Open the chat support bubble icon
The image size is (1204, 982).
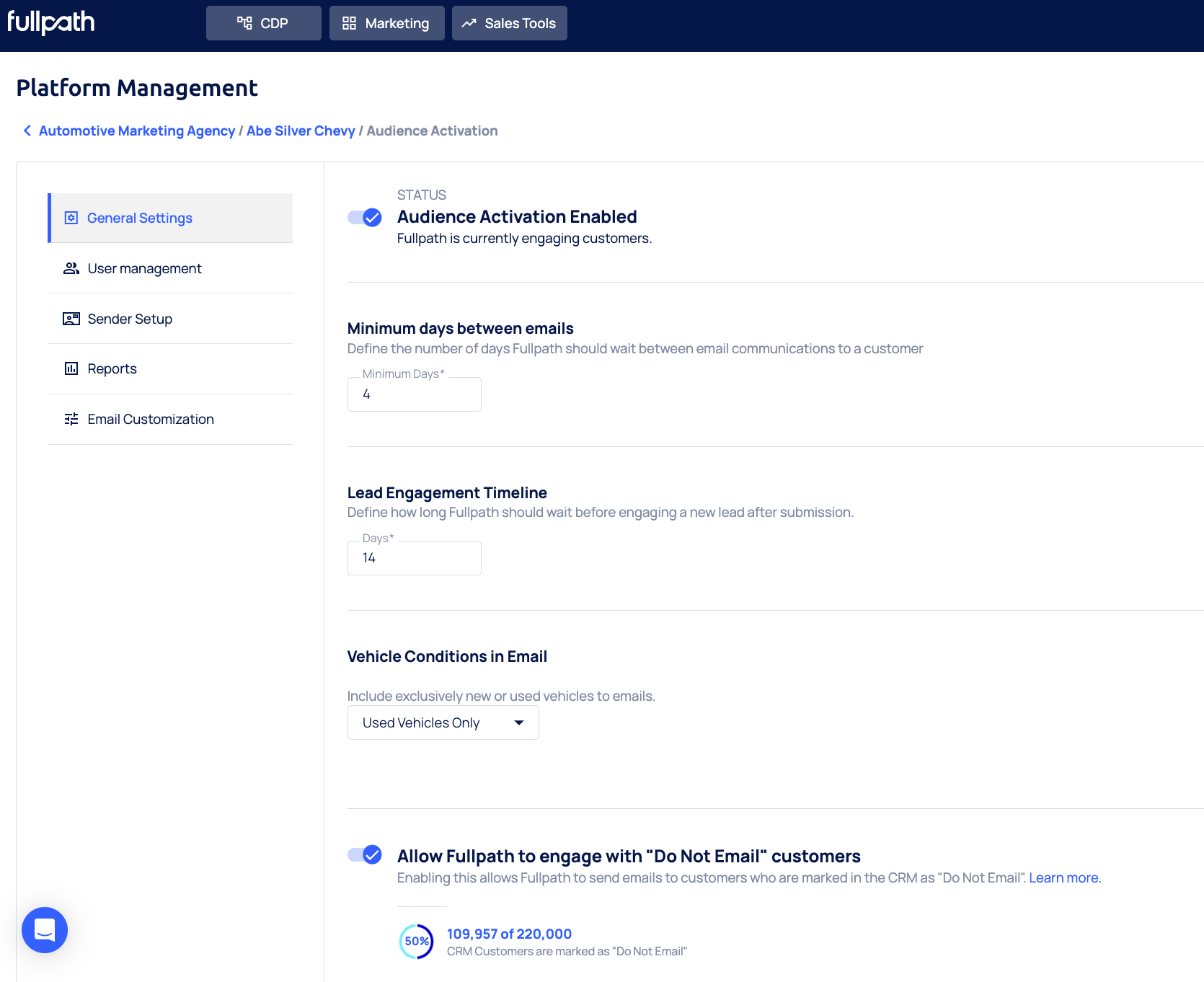(x=45, y=929)
